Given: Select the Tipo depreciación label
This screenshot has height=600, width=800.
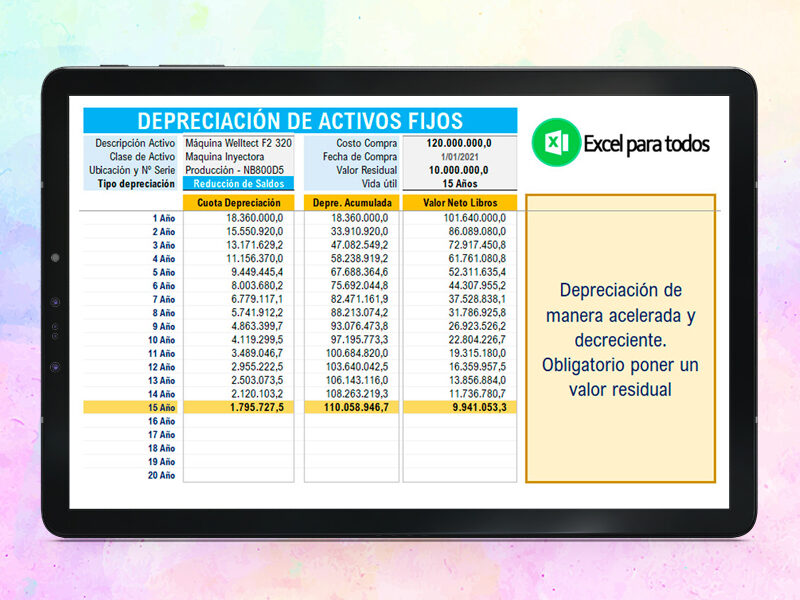Looking at the screenshot, I should [136, 184].
